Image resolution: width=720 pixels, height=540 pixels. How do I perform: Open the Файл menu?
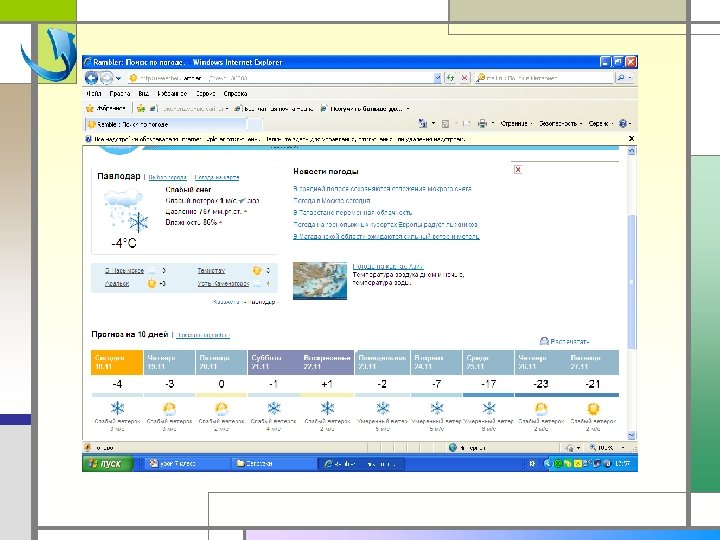pos(94,94)
